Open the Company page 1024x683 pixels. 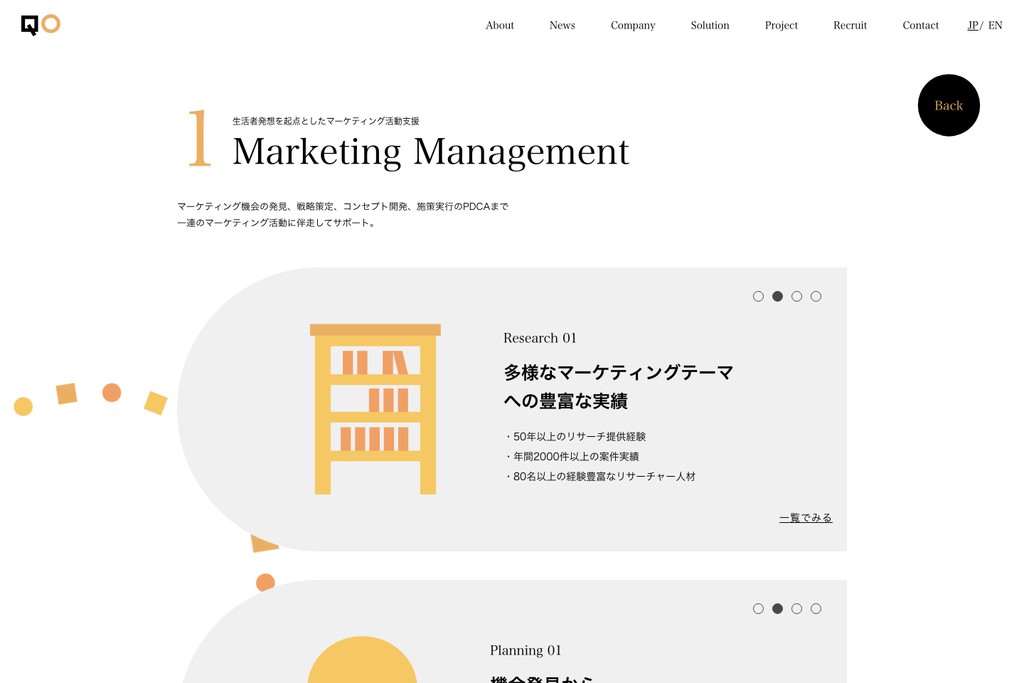(x=633, y=25)
